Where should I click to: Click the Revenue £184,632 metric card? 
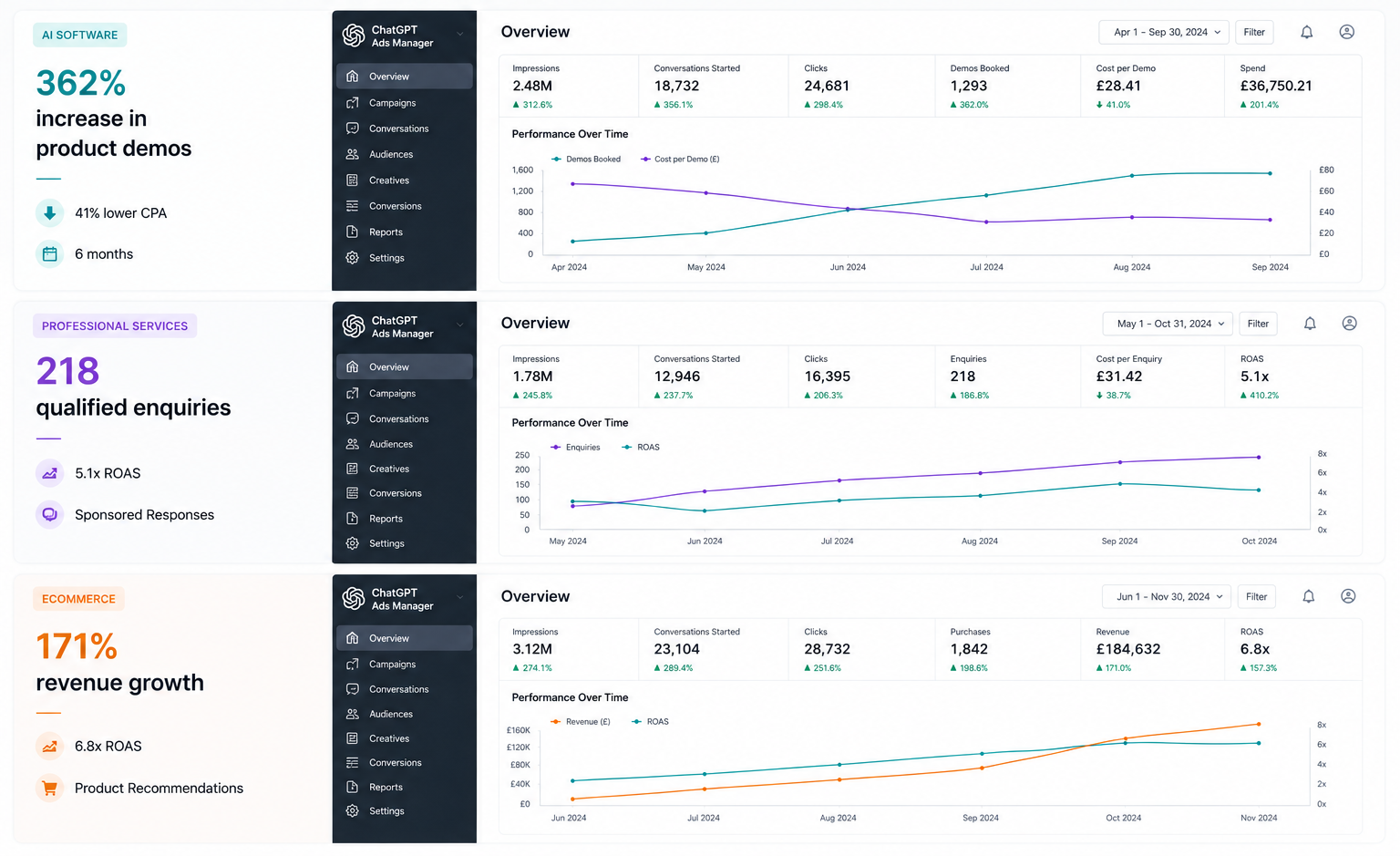pyautogui.click(x=1152, y=649)
